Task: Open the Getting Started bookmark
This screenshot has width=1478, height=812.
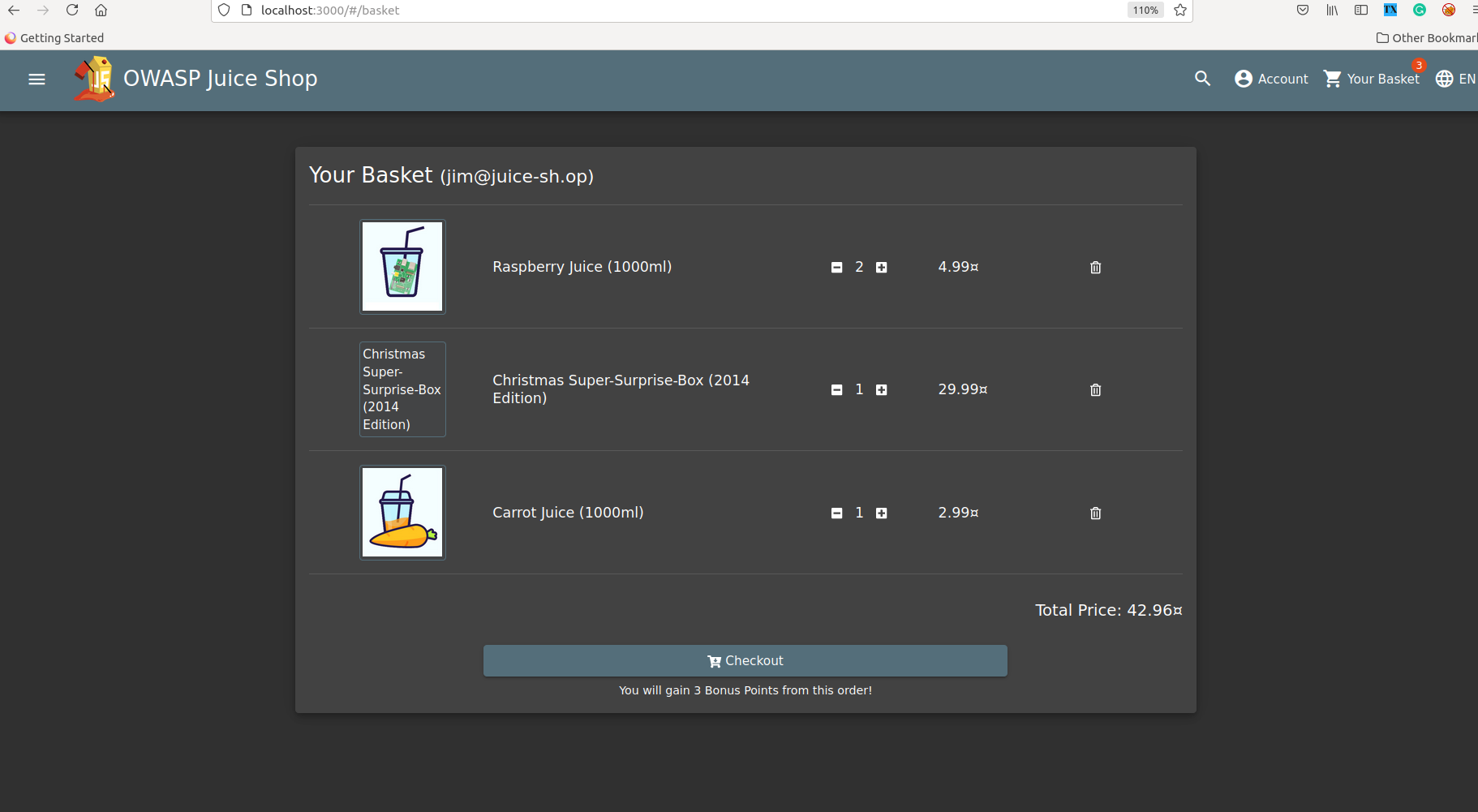Action: [54, 38]
